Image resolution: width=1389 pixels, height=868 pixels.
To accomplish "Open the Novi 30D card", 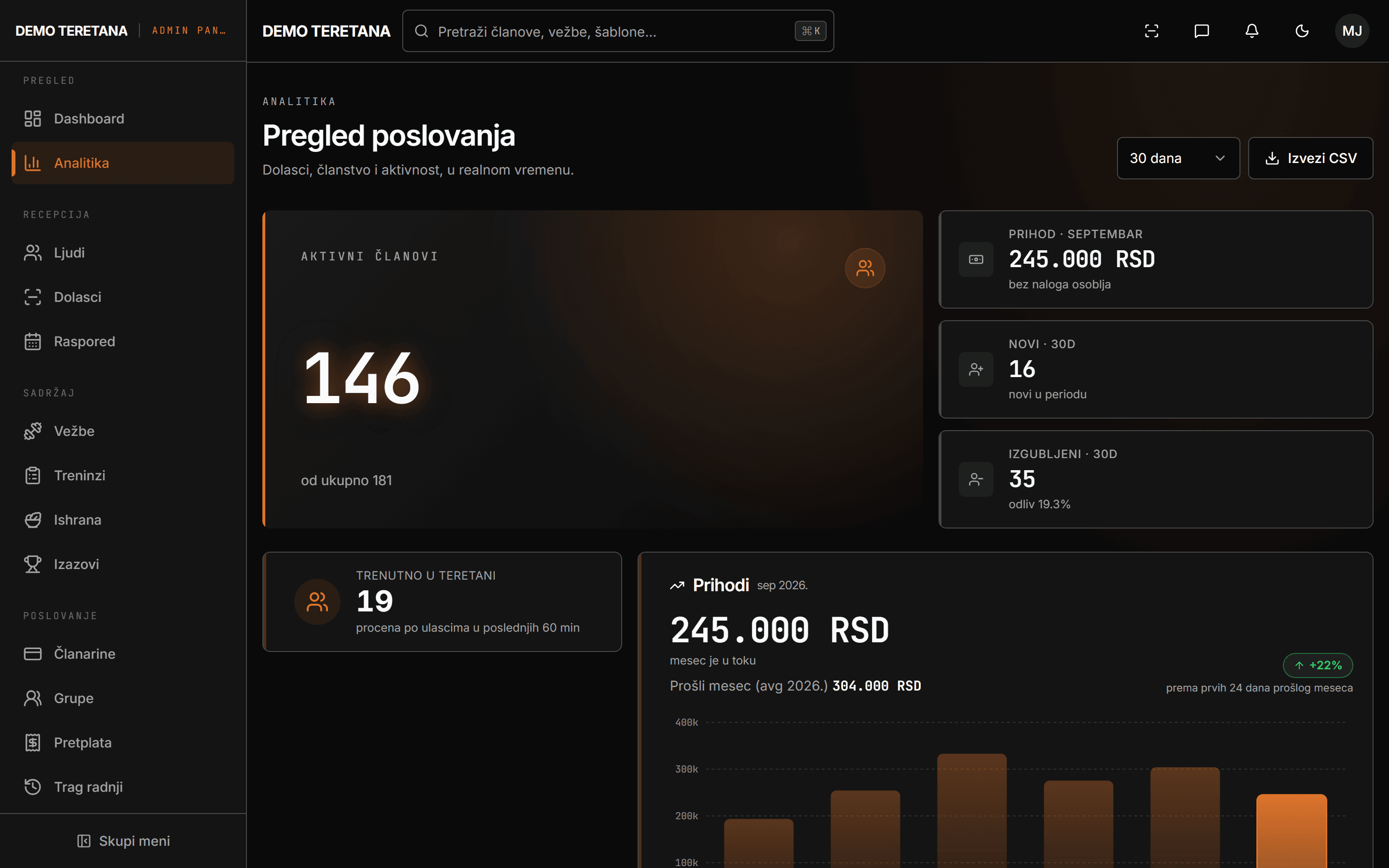I will (x=1156, y=369).
